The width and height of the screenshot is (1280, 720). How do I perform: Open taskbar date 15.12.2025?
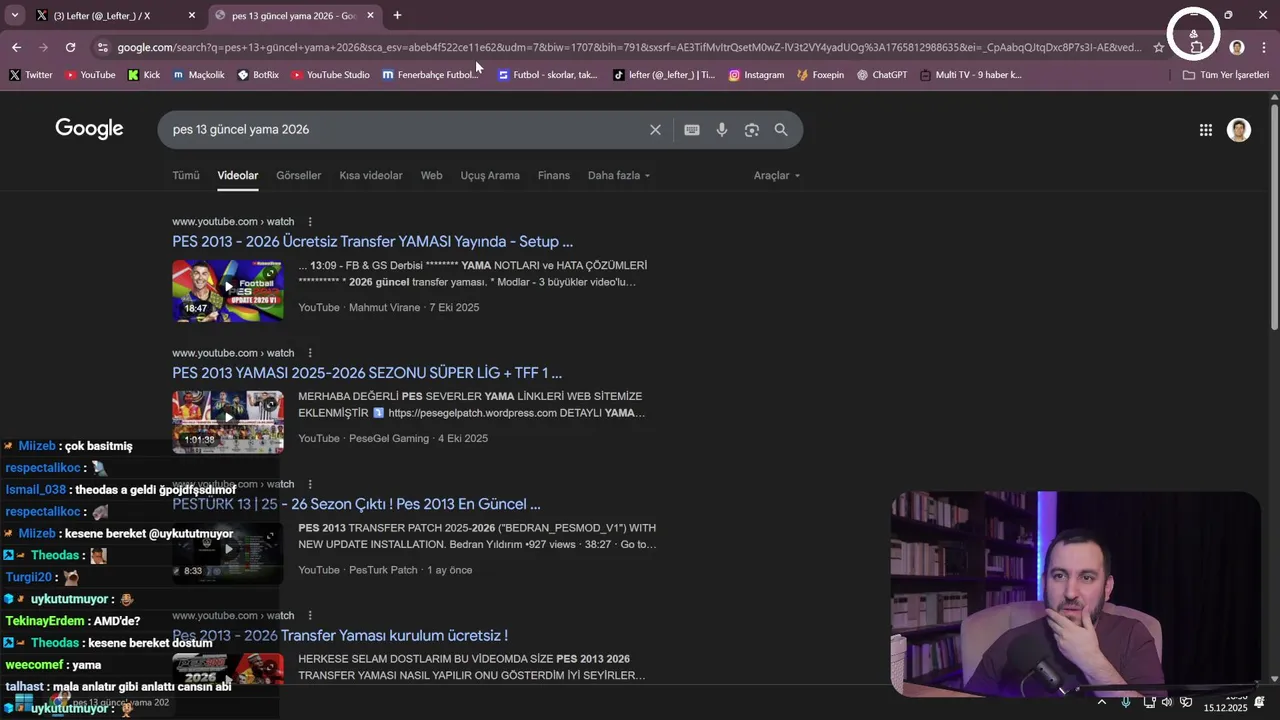tap(1225, 708)
